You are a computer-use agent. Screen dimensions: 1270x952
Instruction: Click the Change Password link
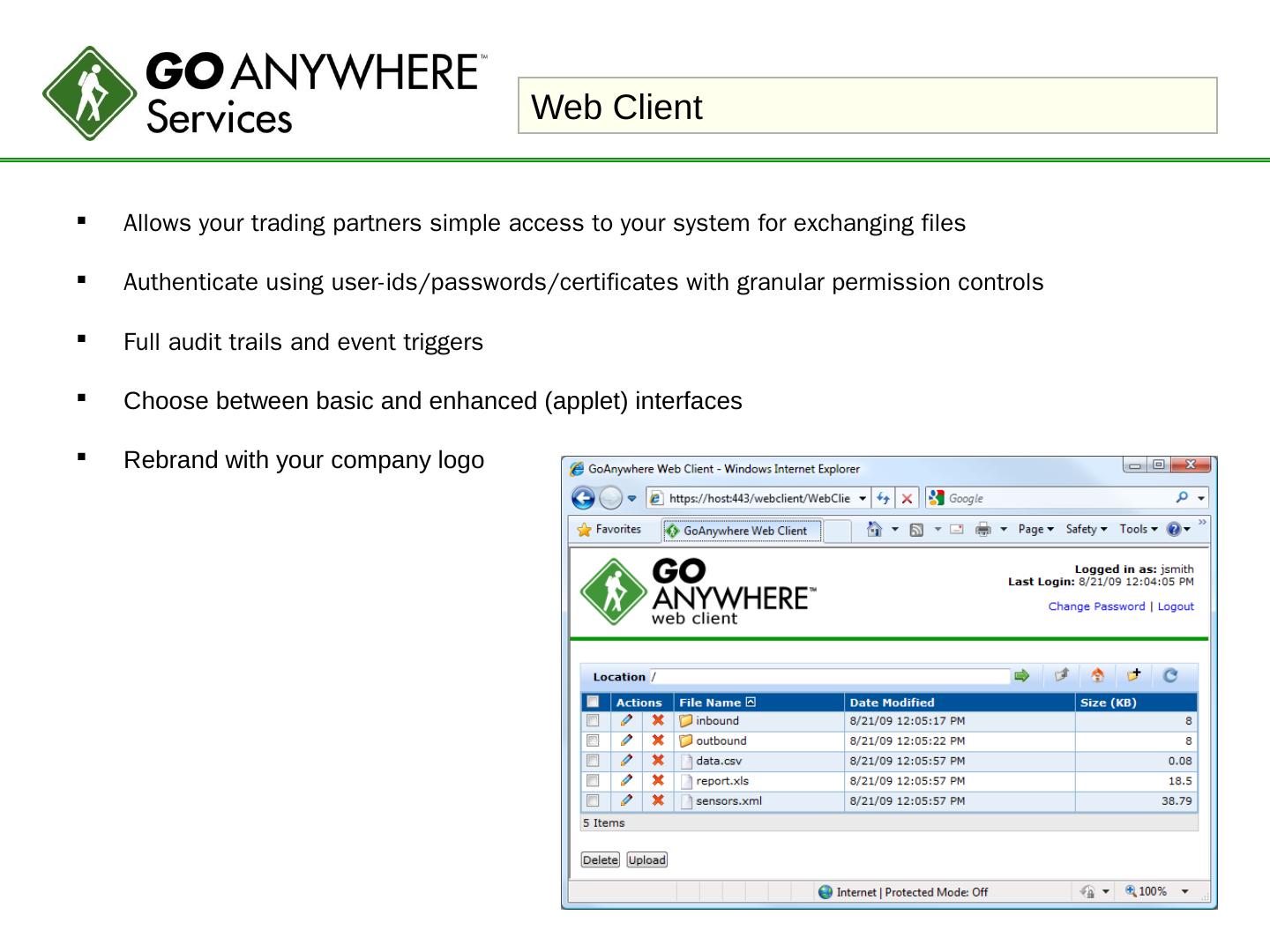[1096, 606]
